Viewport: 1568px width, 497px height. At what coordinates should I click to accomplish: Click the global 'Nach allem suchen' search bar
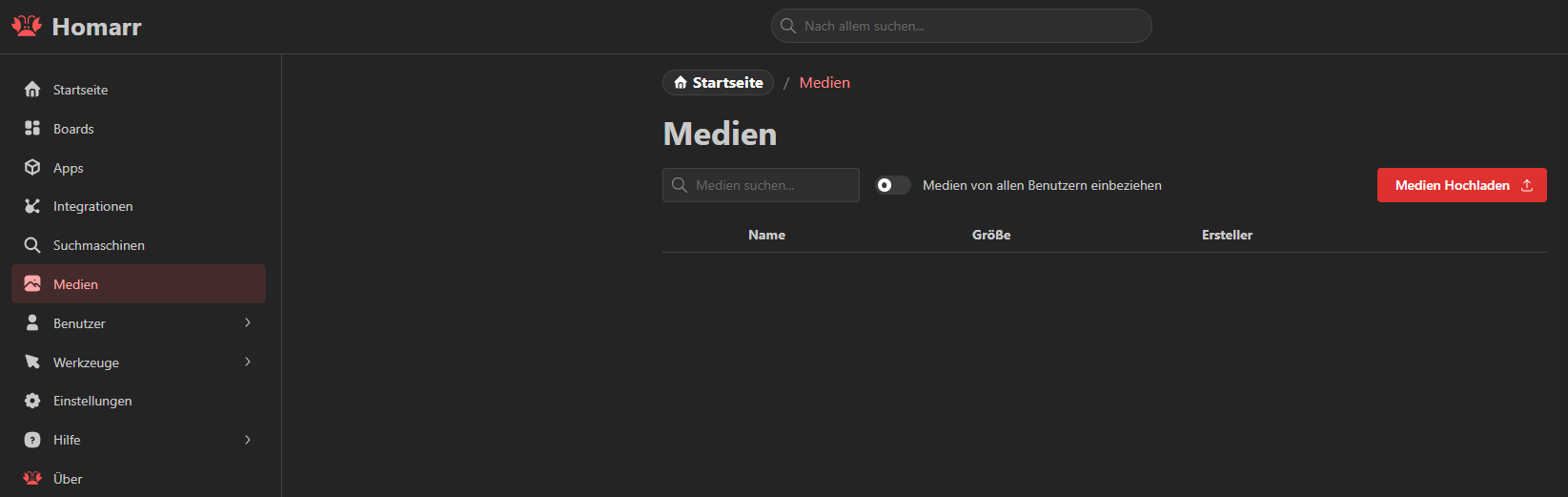pos(961,26)
